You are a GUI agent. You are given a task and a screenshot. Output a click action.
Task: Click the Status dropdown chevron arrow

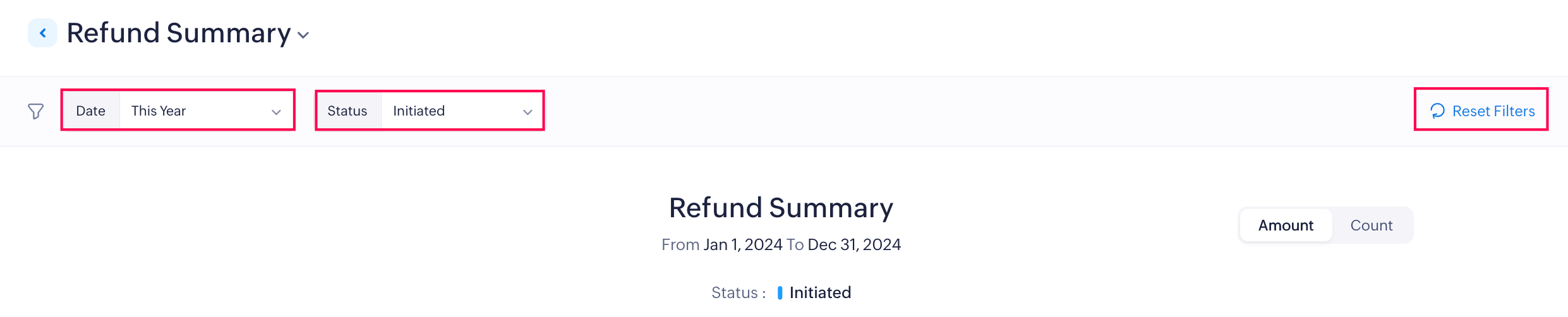pyautogui.click(x=528, y=112)
